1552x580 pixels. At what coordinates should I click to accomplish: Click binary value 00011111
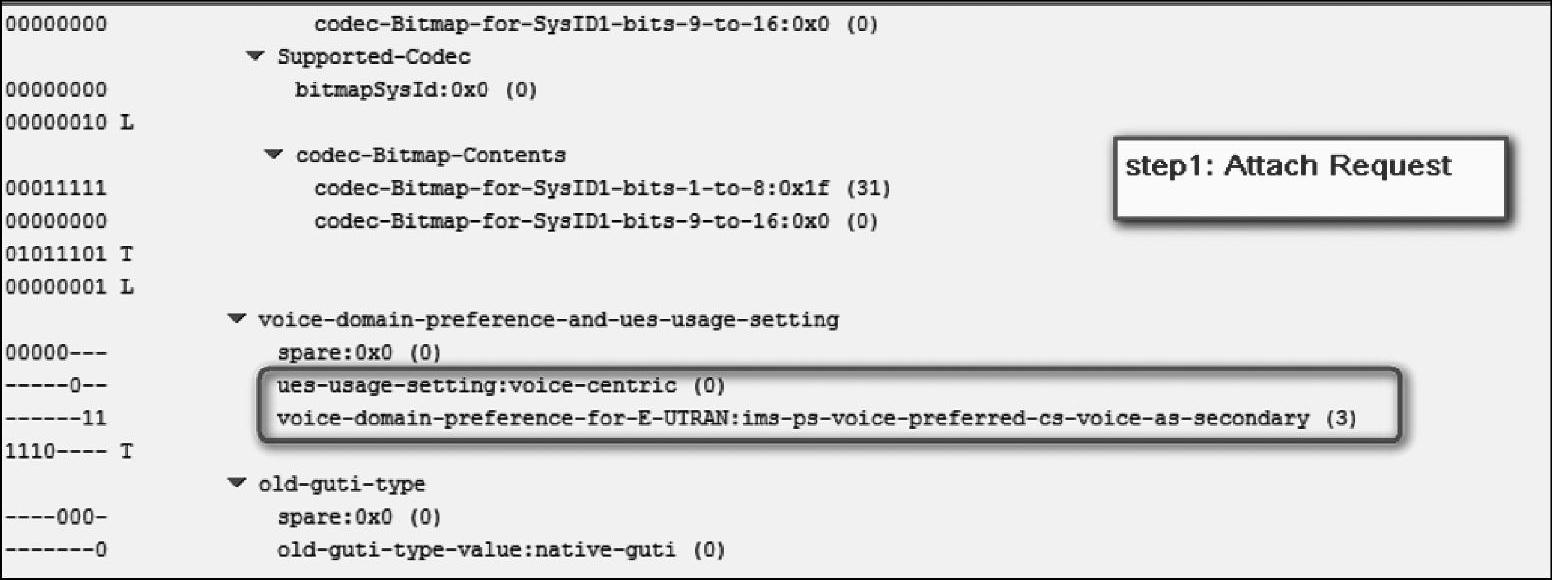[x=56, y=189]
